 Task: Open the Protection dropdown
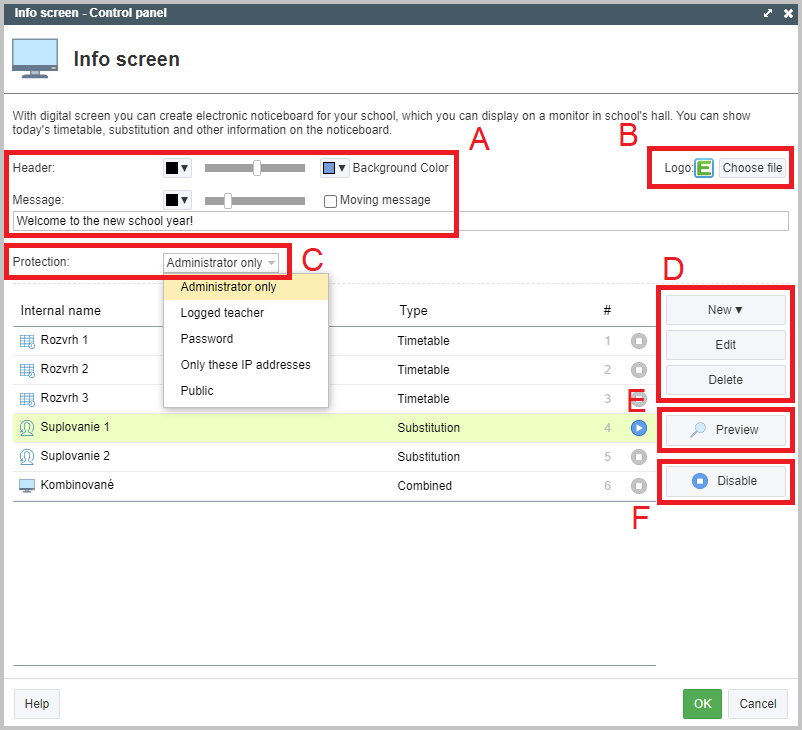click(221, 263)
